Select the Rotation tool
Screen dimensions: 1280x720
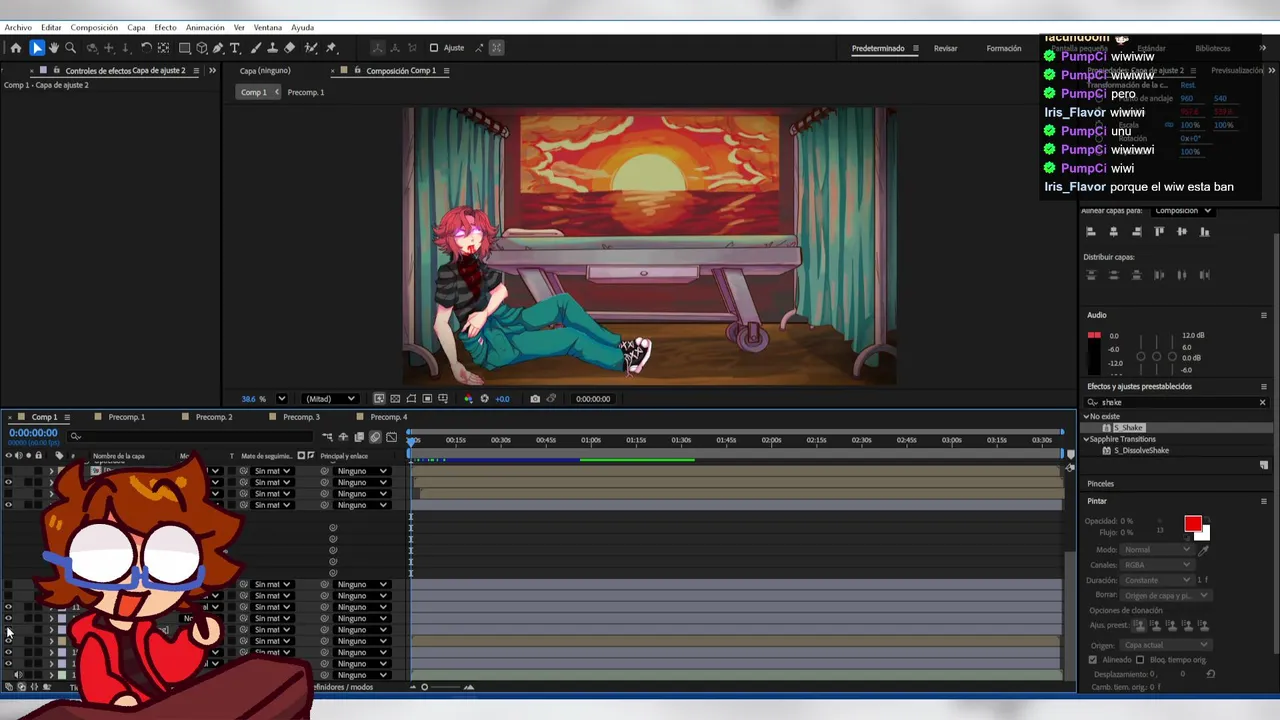pos(146,48)
